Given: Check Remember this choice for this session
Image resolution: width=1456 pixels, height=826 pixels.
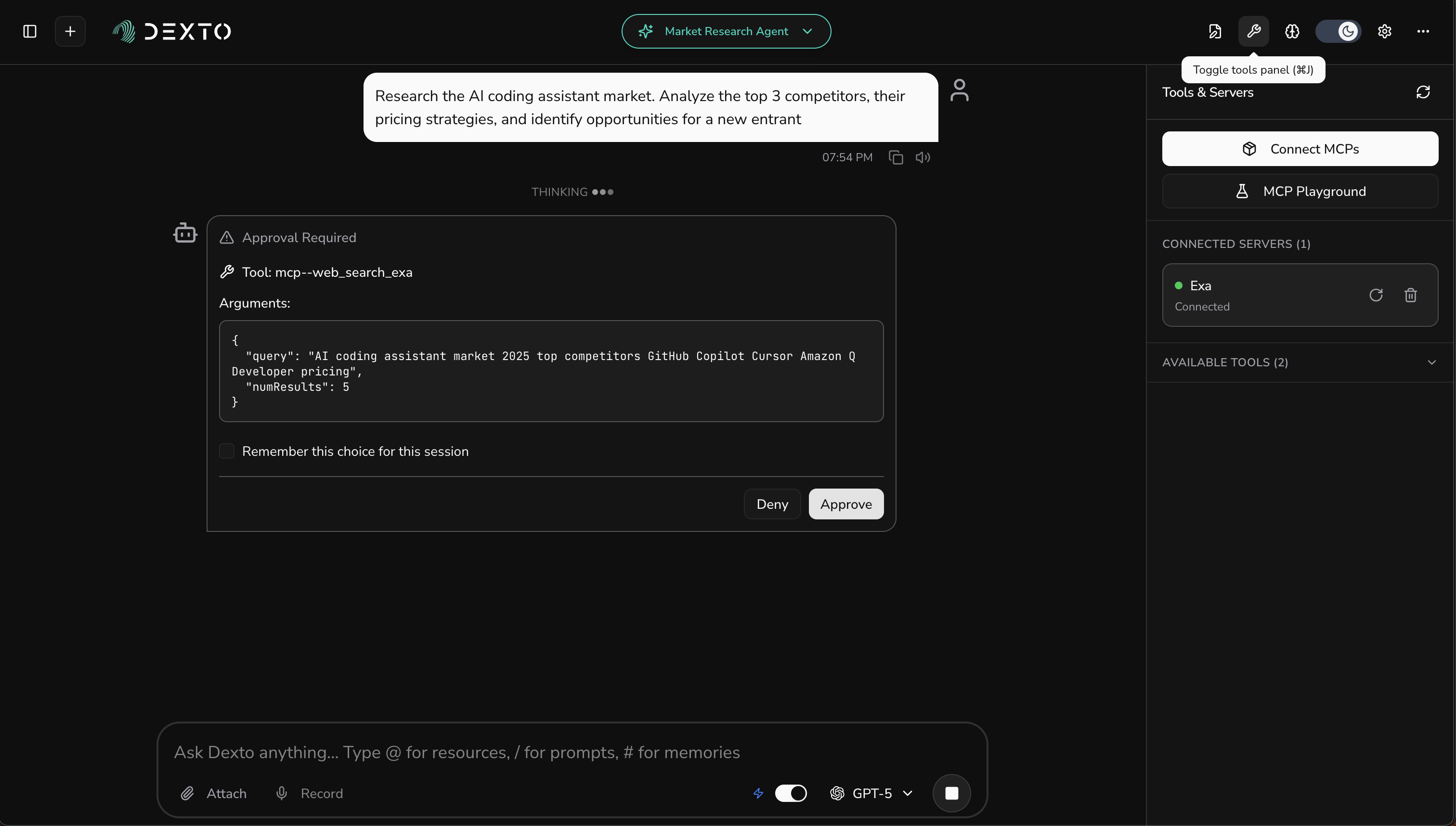Looking at the screenshot, I should coord(227,451).
